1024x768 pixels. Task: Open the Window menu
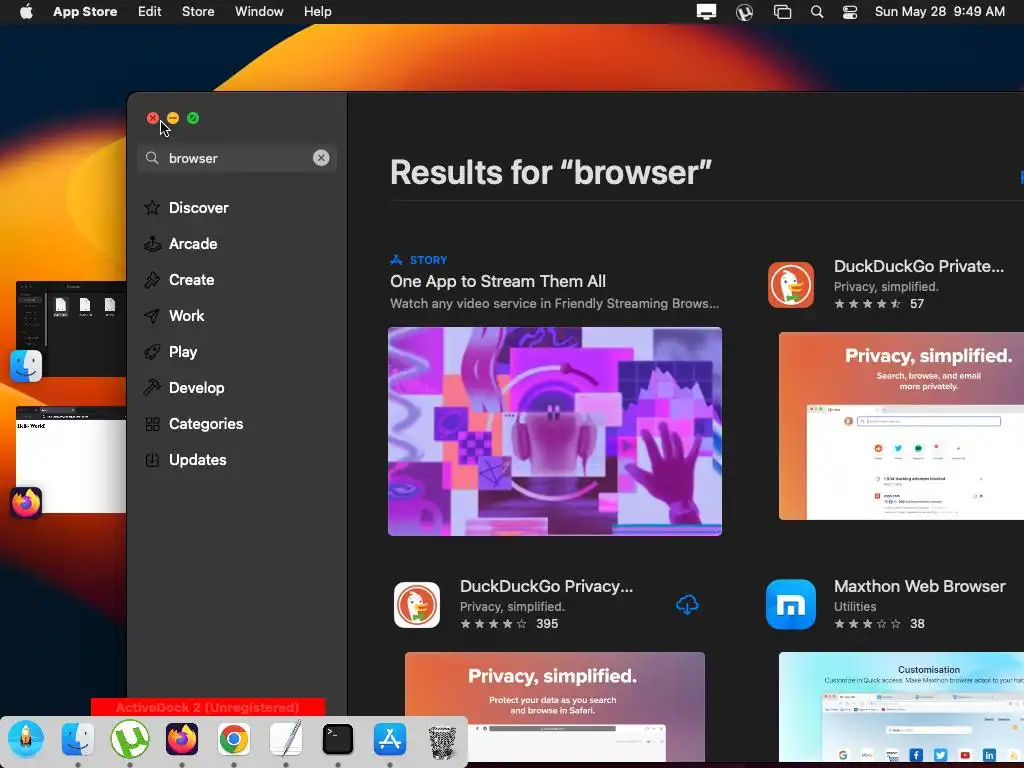(259, 12)
